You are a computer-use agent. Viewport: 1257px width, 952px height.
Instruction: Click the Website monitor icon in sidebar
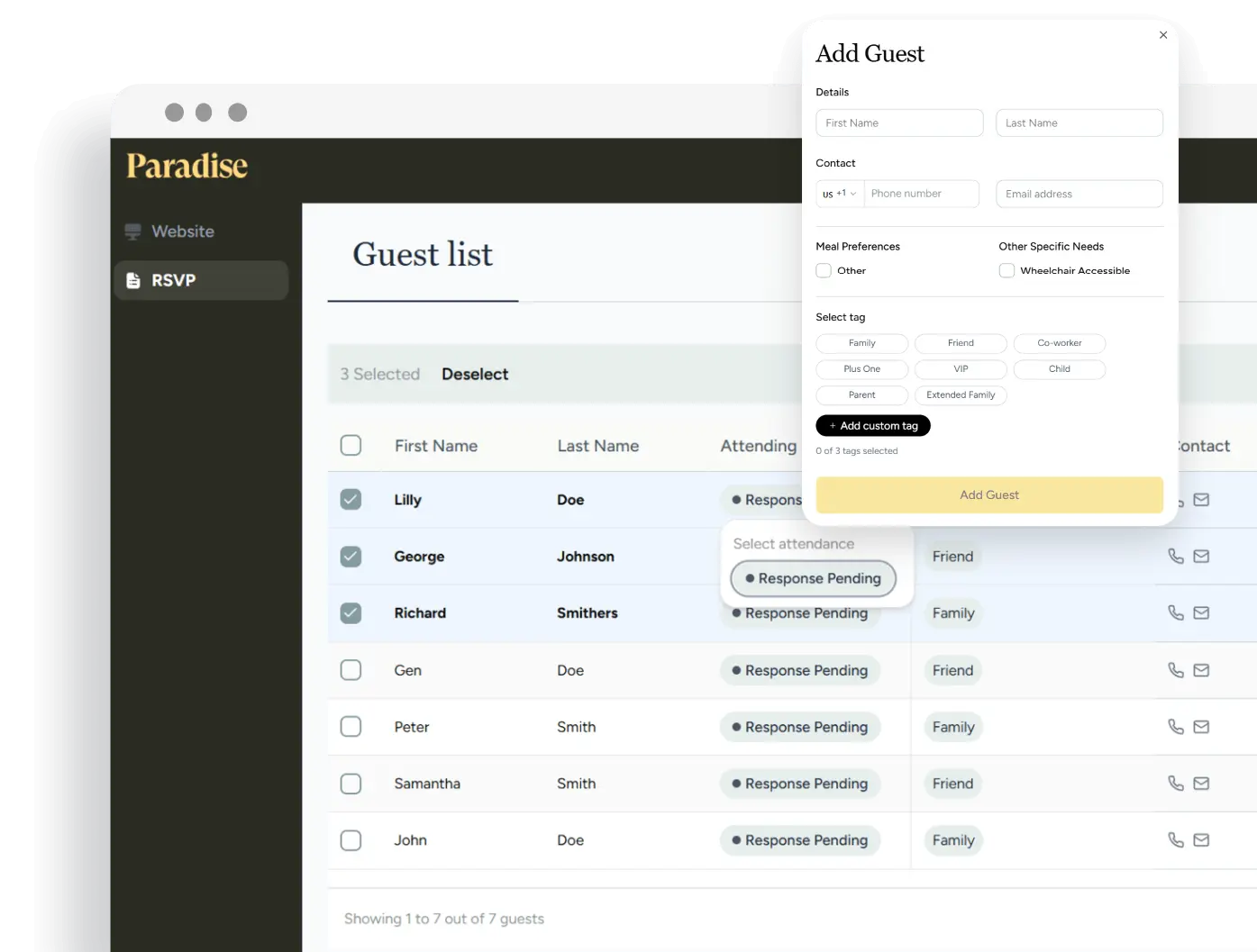(133, 231)
